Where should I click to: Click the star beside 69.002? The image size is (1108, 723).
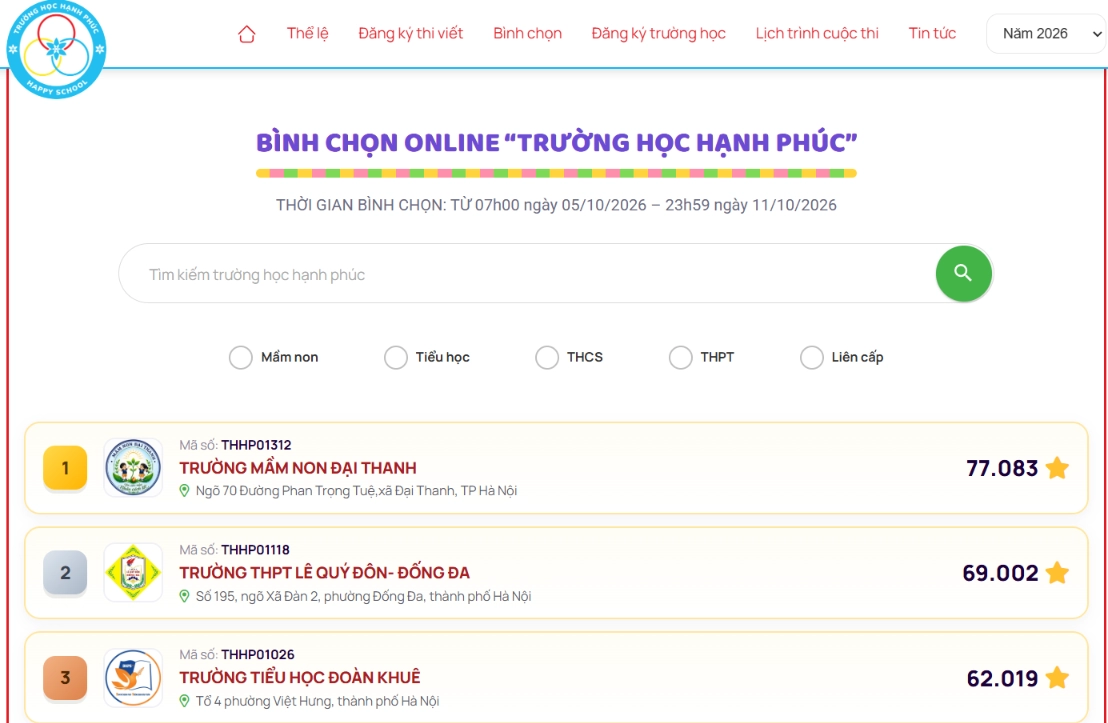[x=1057, y=572]
